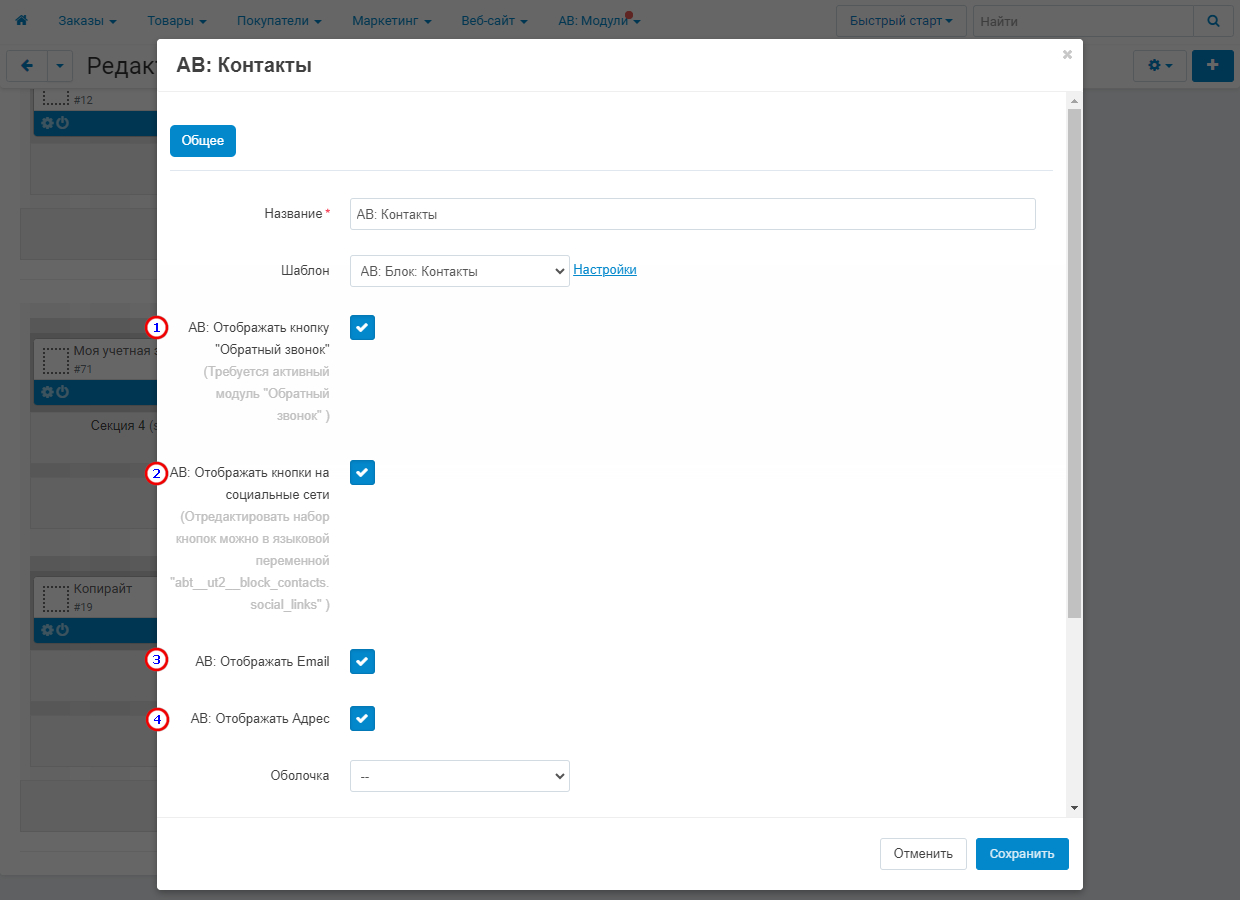This screenshot has width=1240, height=900.
Task: Click the home icon in top navigation
Action: [x=21, y=20]
